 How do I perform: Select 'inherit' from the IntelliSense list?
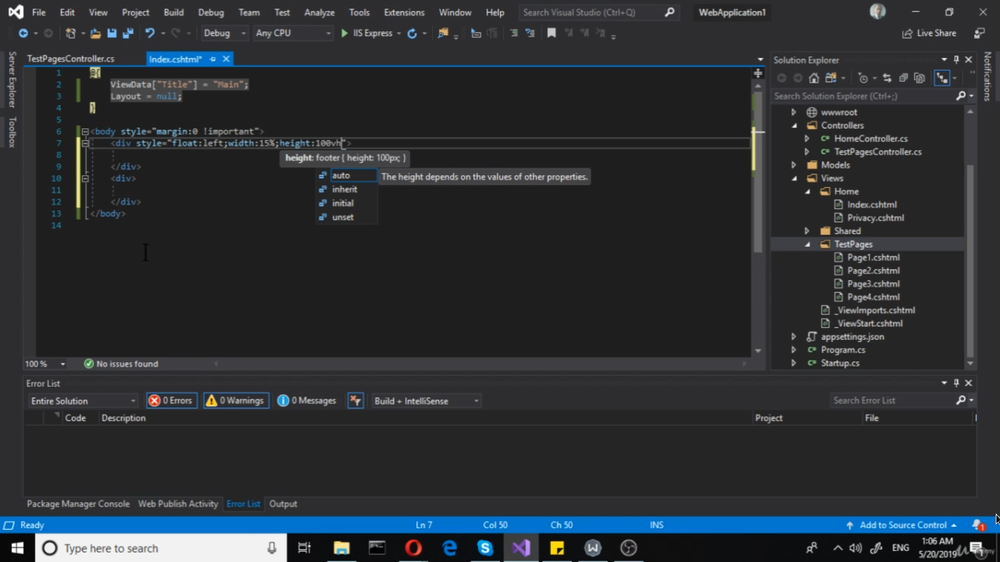coord(344,189)
